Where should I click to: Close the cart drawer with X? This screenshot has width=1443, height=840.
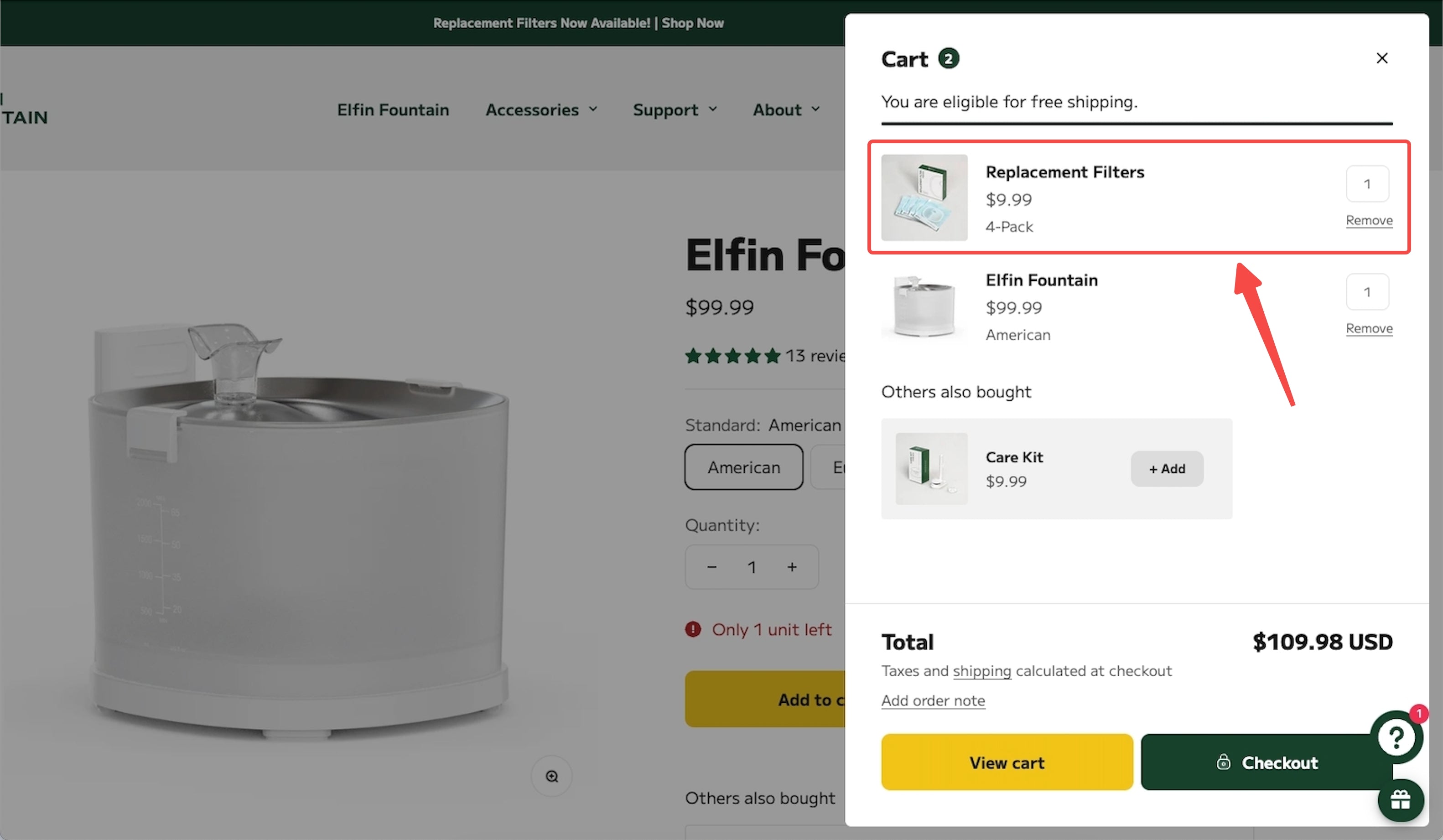coord(1381,58)
